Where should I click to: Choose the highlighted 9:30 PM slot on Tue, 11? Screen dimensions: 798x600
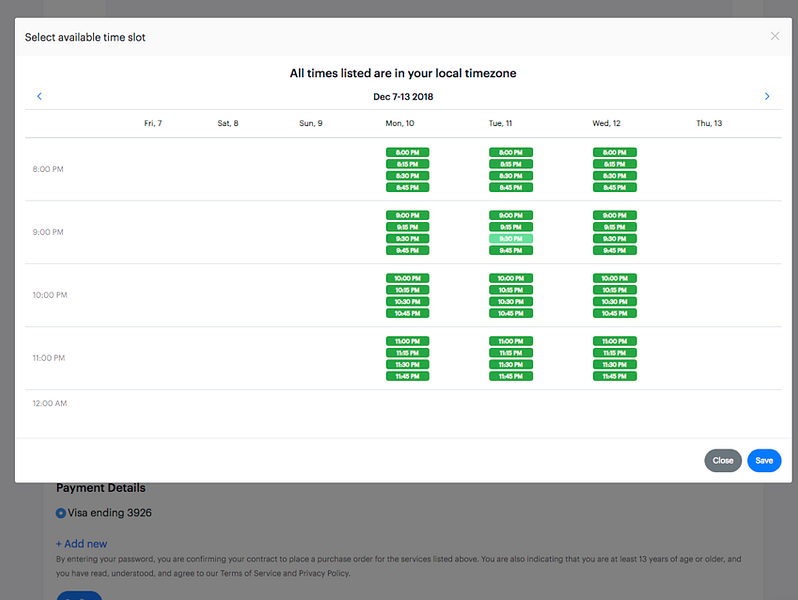(x=511, y=239)
